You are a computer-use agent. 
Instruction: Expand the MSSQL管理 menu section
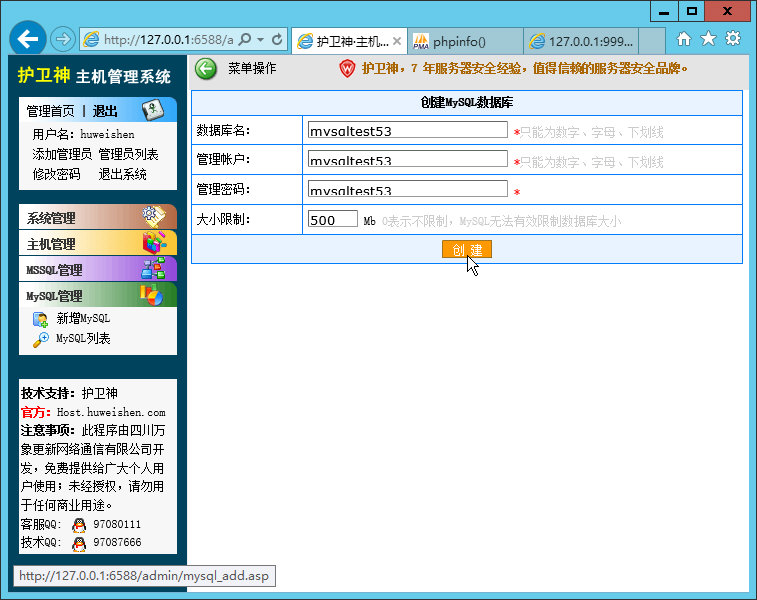98,269
